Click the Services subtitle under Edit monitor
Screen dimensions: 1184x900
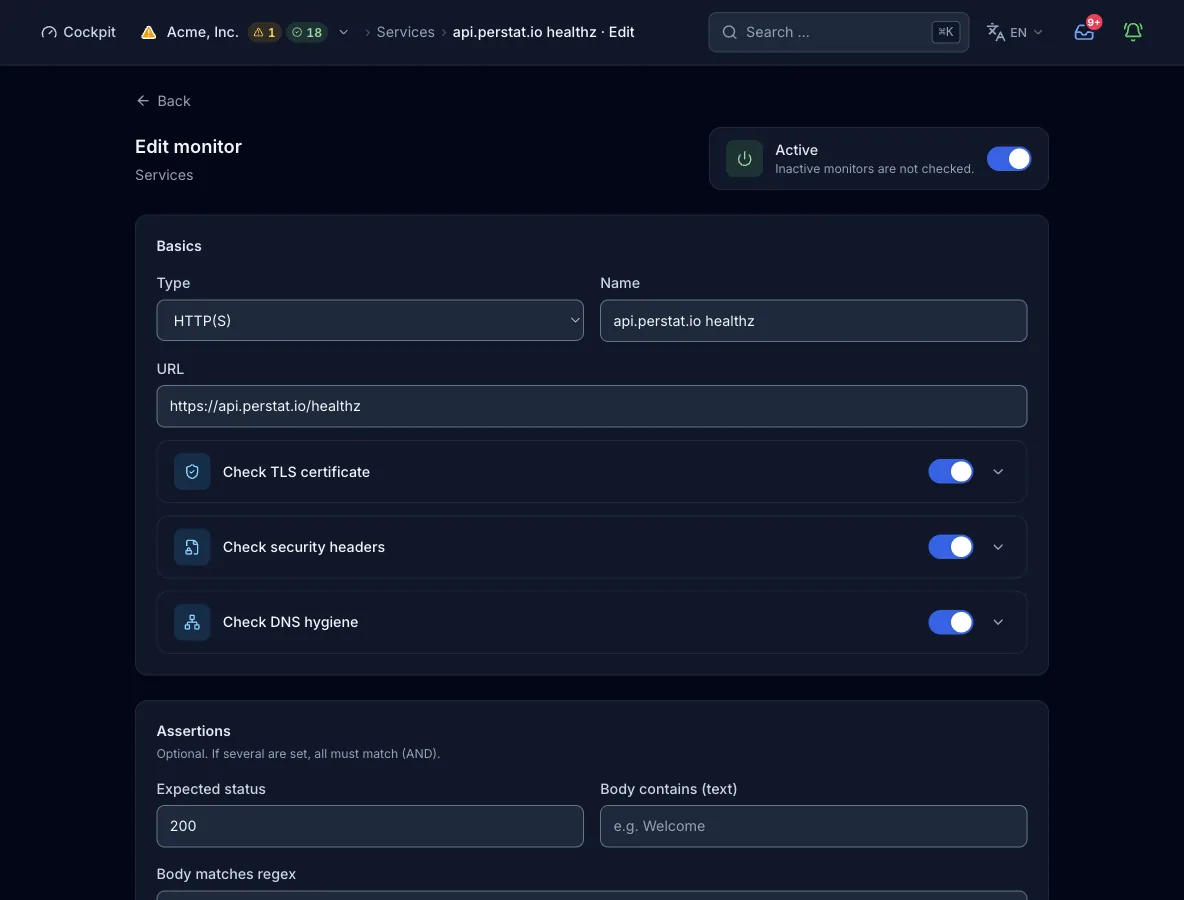164,174
